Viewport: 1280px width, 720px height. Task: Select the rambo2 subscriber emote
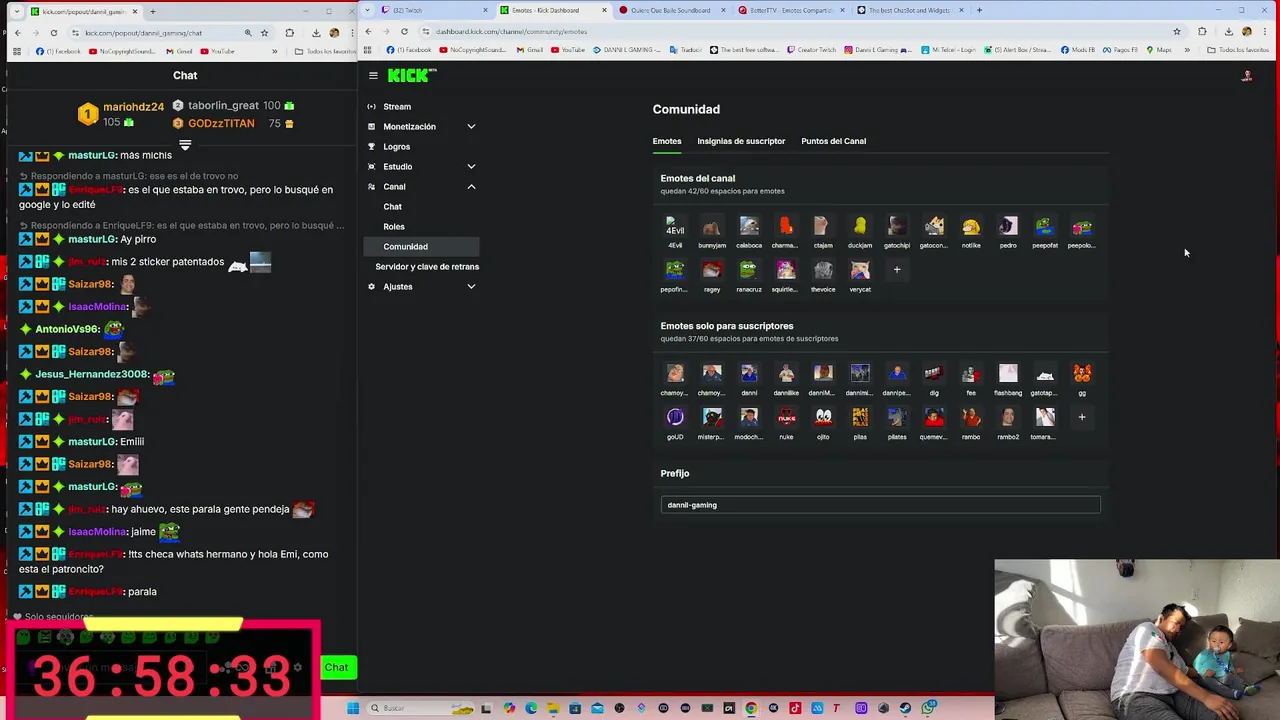[1008, 423]
